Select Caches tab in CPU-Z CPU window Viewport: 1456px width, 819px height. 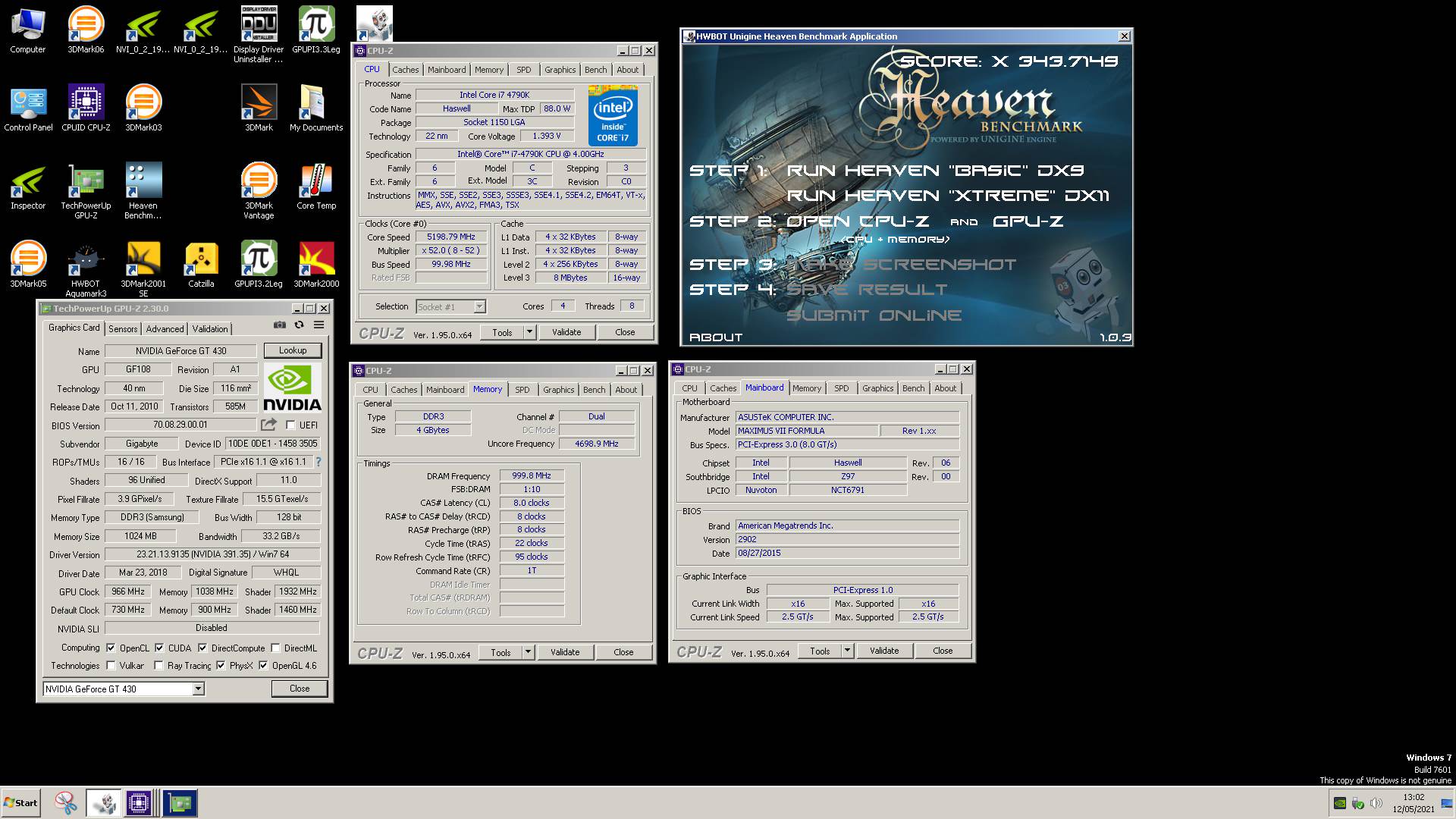pyautogui.click(x=406, y=70)
